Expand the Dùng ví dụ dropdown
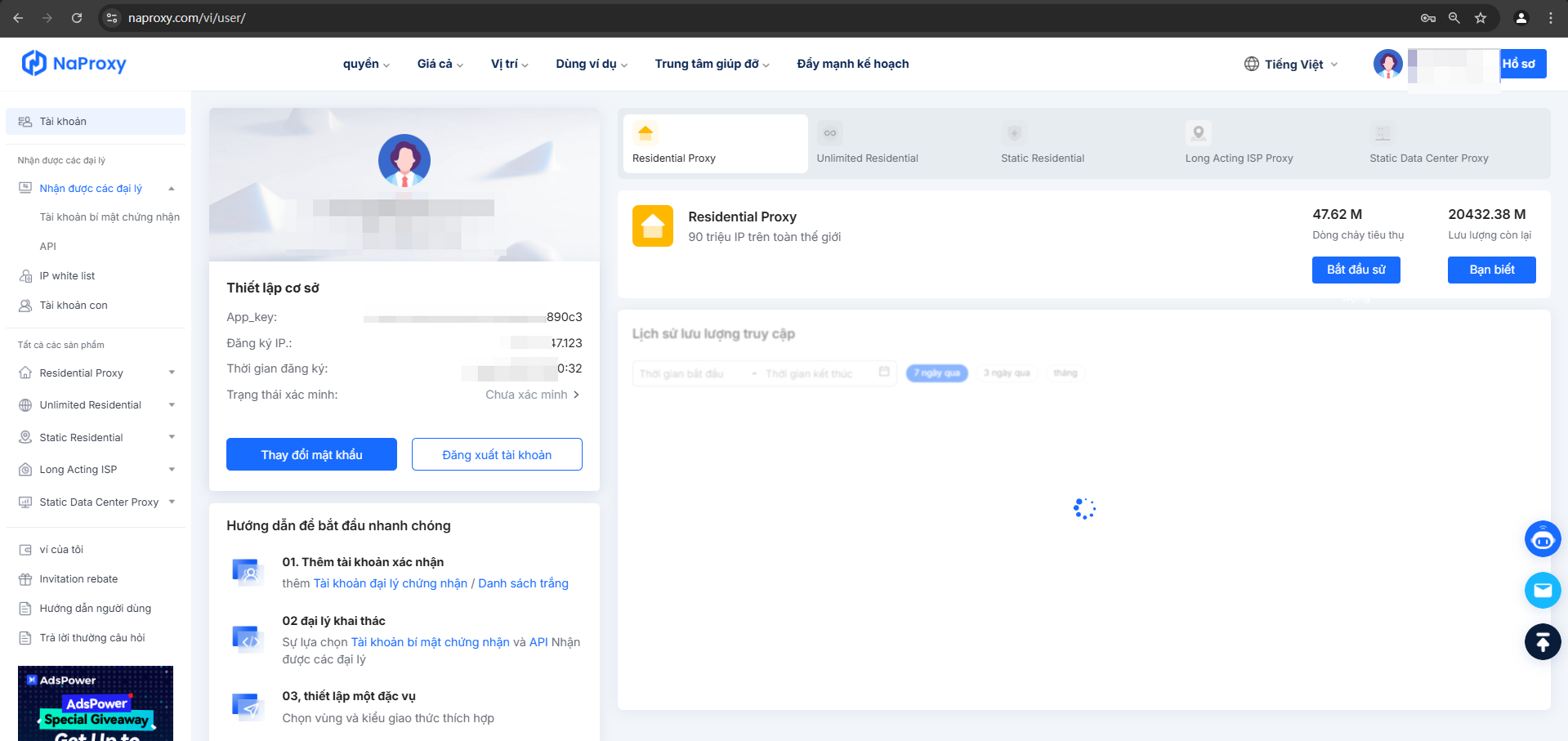Viewport: 1568px width, 741px height. [x=592, y=64]
